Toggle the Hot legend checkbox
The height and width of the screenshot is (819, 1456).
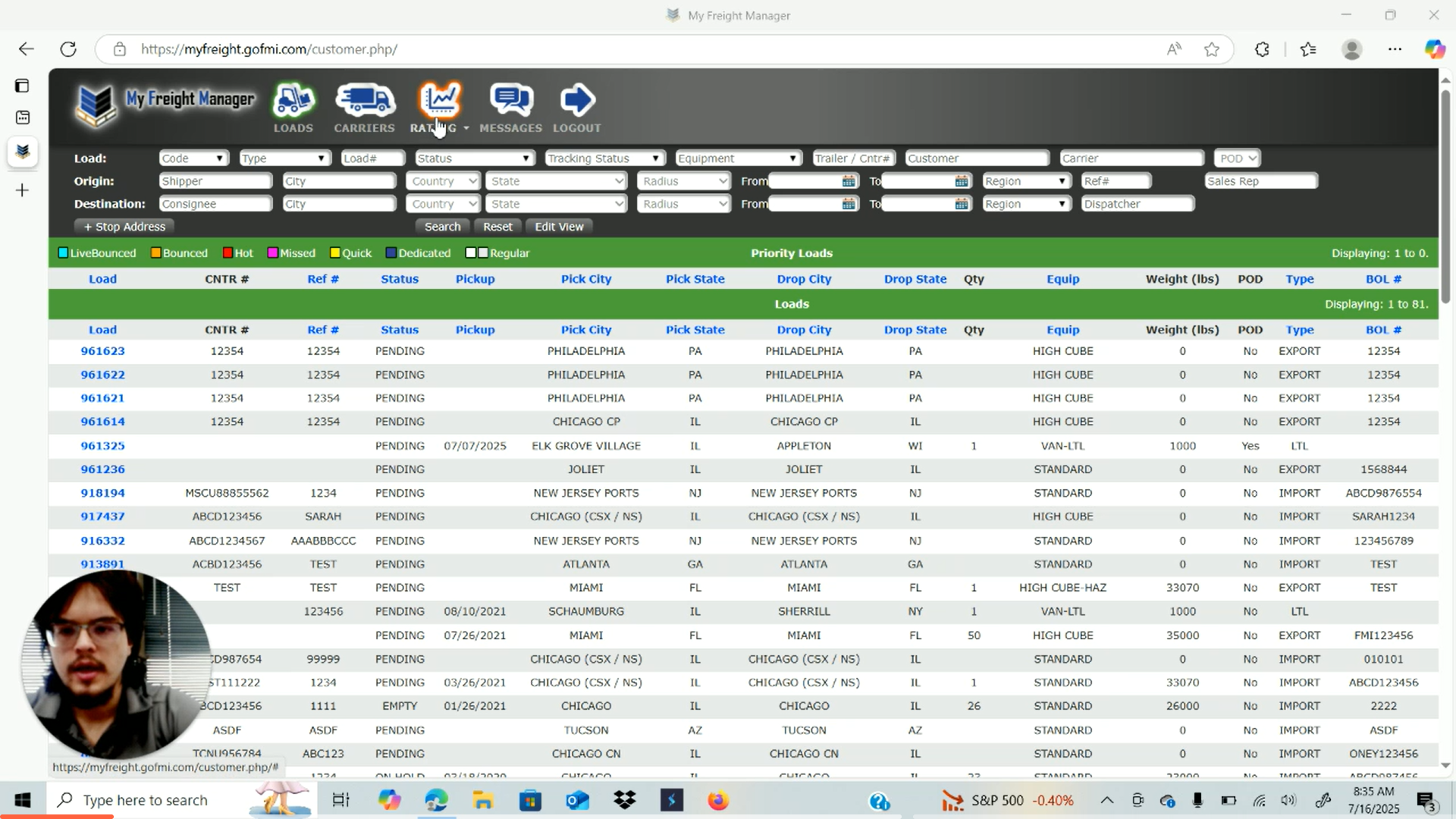click(x=227, y=253)
